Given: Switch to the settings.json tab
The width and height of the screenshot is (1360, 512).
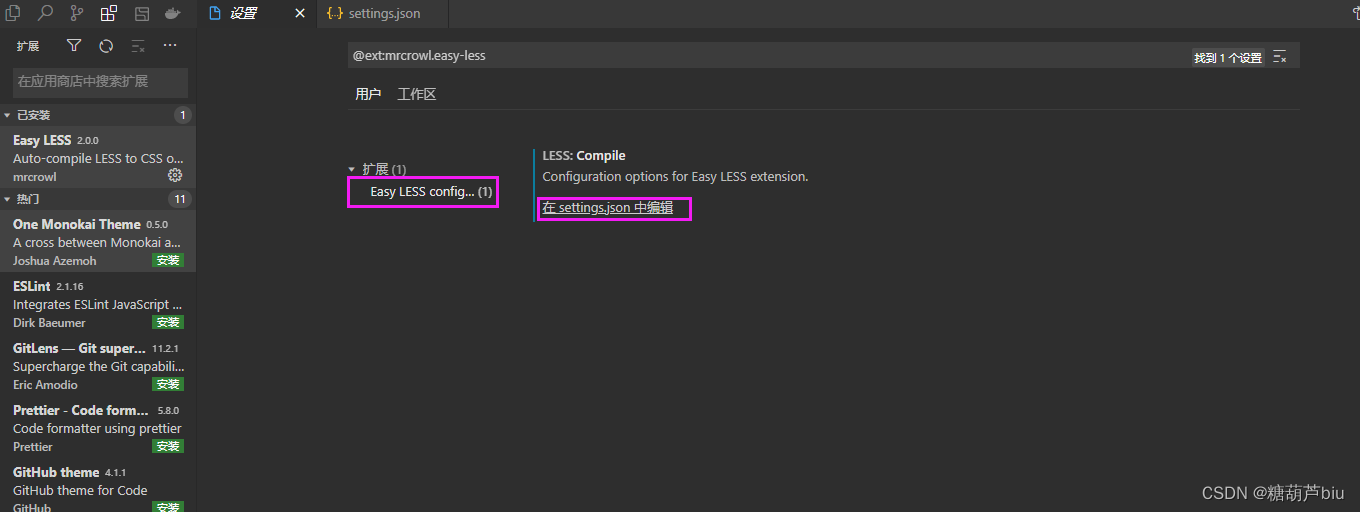Looking at the screenshot, I should coord(382,14).
